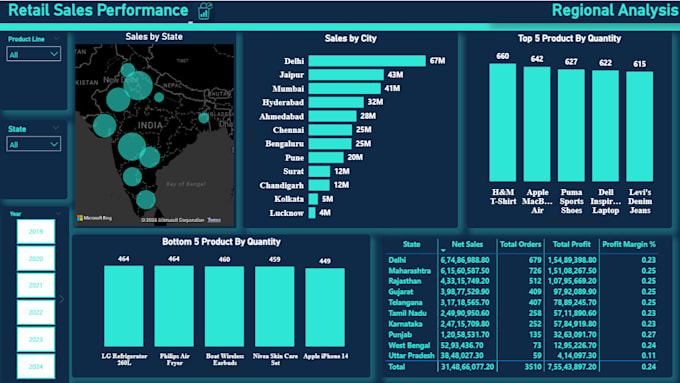Click the Puma Sports Shoes bar

(571, 125)
